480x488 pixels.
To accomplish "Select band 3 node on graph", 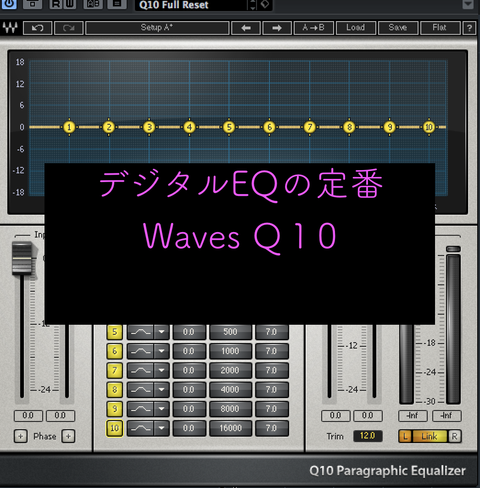I will pyautogui.click(x=149, y=127).
